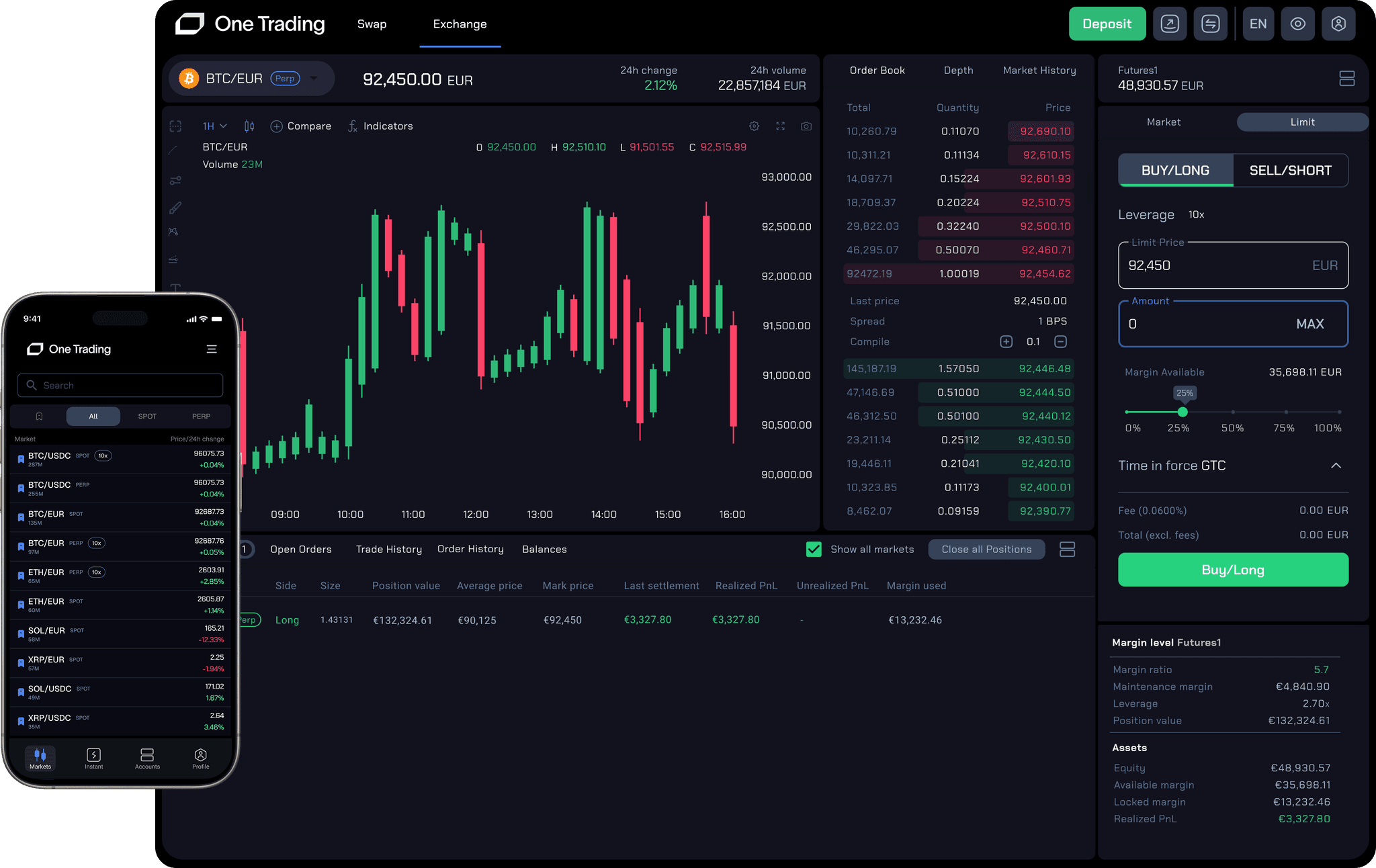
Task: Select the trend line drawing tool
Action: click(x=175, y=150)
